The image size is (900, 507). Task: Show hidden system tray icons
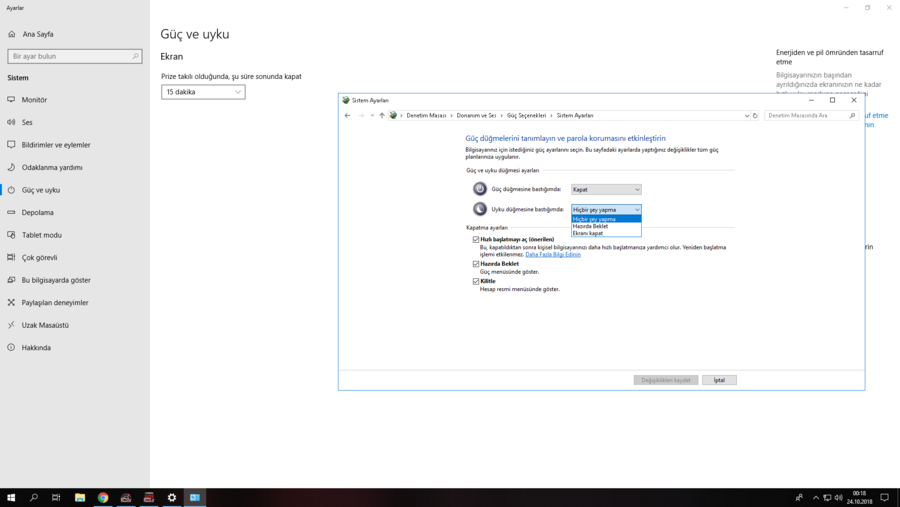pyautogui.click(x=816, y=497)
